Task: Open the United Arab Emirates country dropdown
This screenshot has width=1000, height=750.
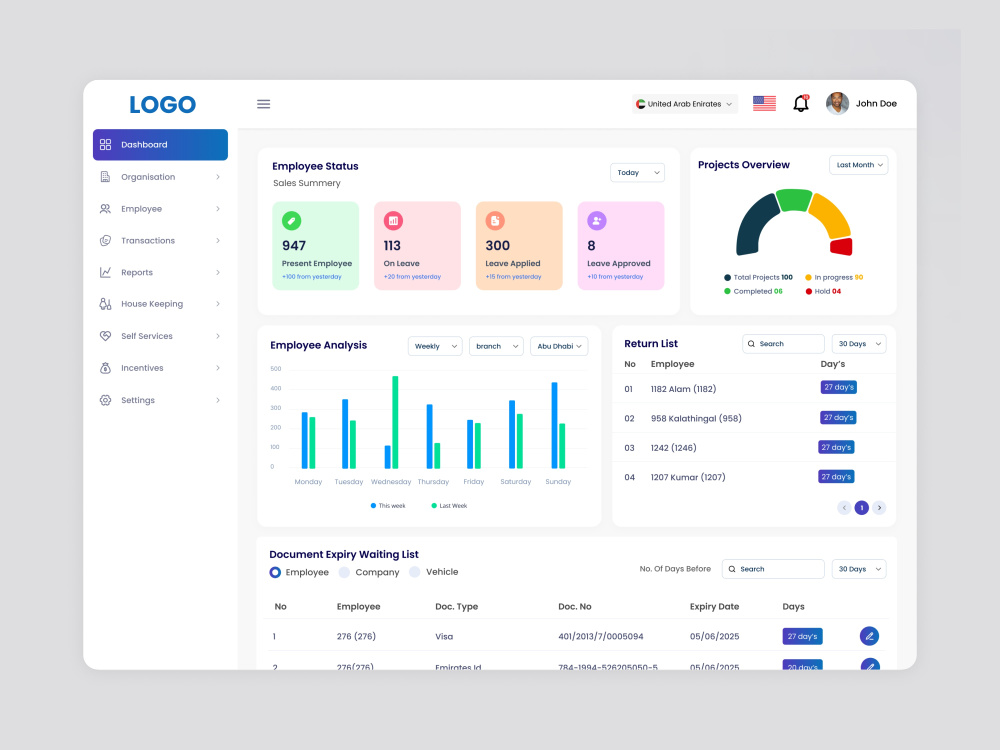Action: click(684, 104)
